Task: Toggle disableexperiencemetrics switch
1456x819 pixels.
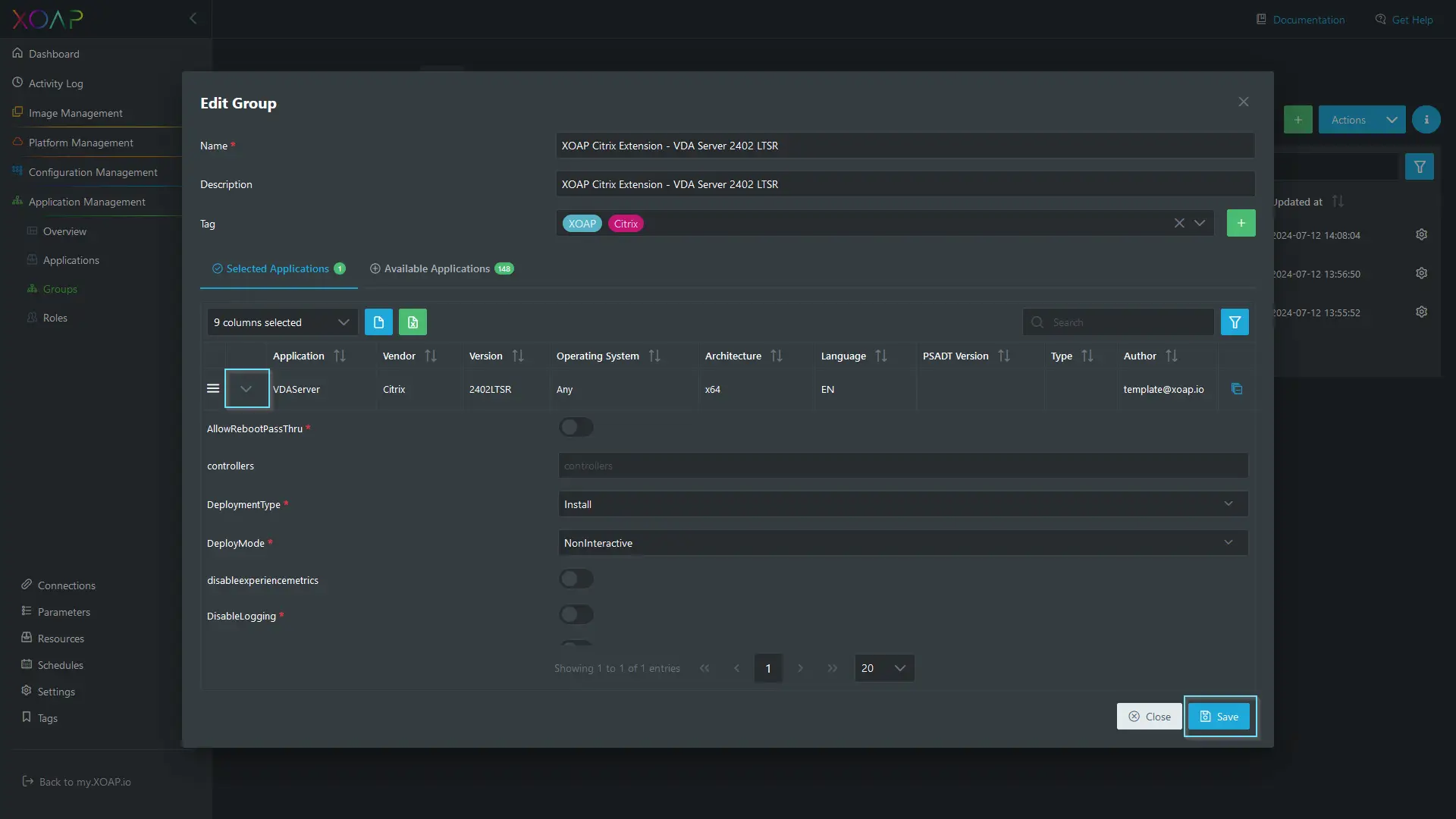Action: point(576,579)
